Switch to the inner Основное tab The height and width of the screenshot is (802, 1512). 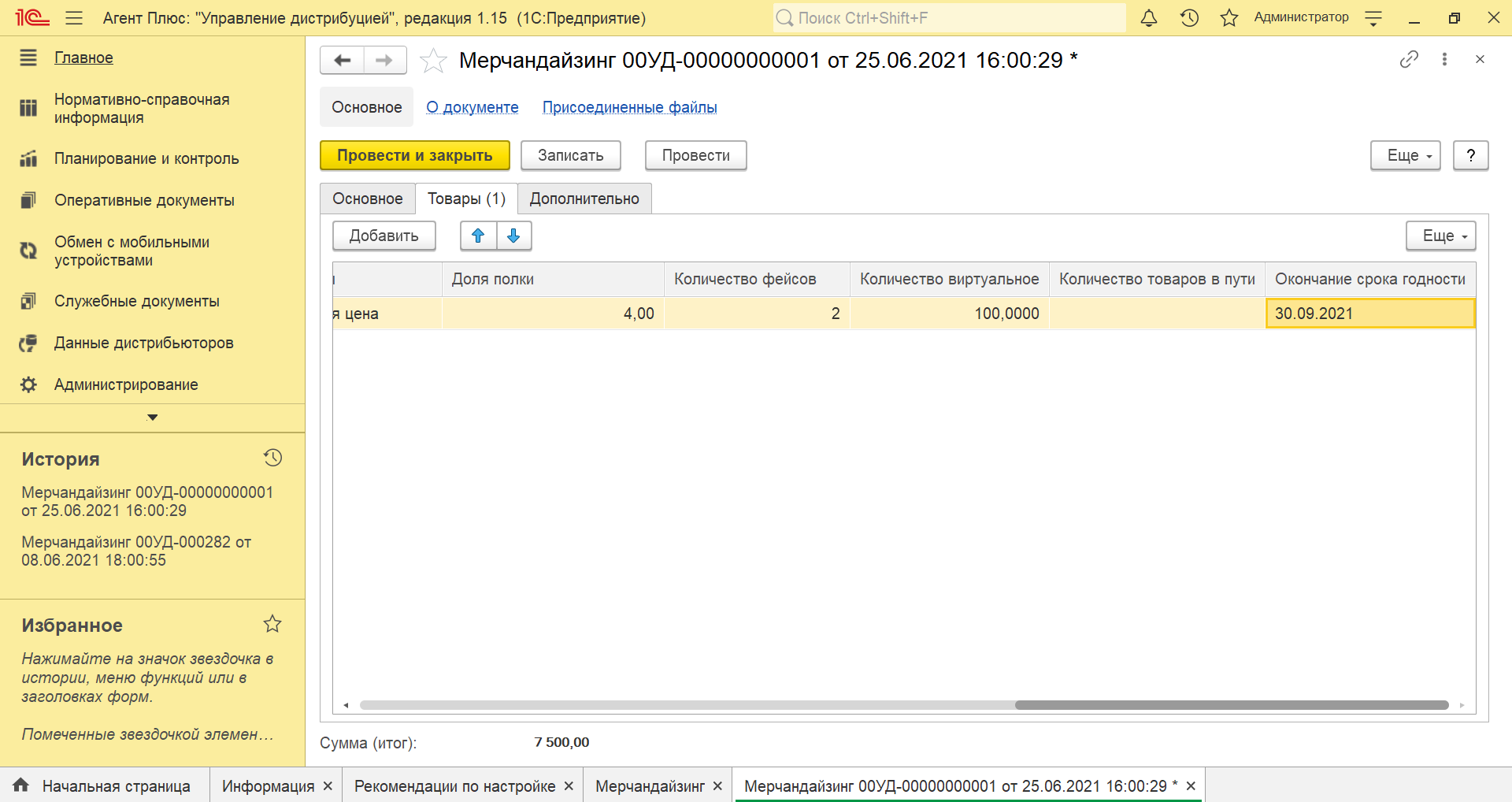(368, 199)
